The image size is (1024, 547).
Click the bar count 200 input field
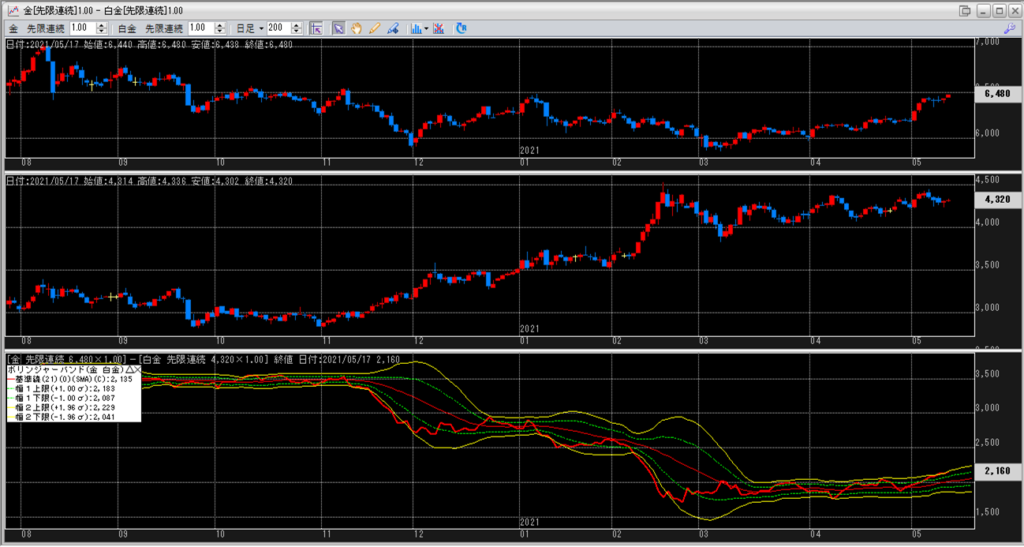point(275,28)
